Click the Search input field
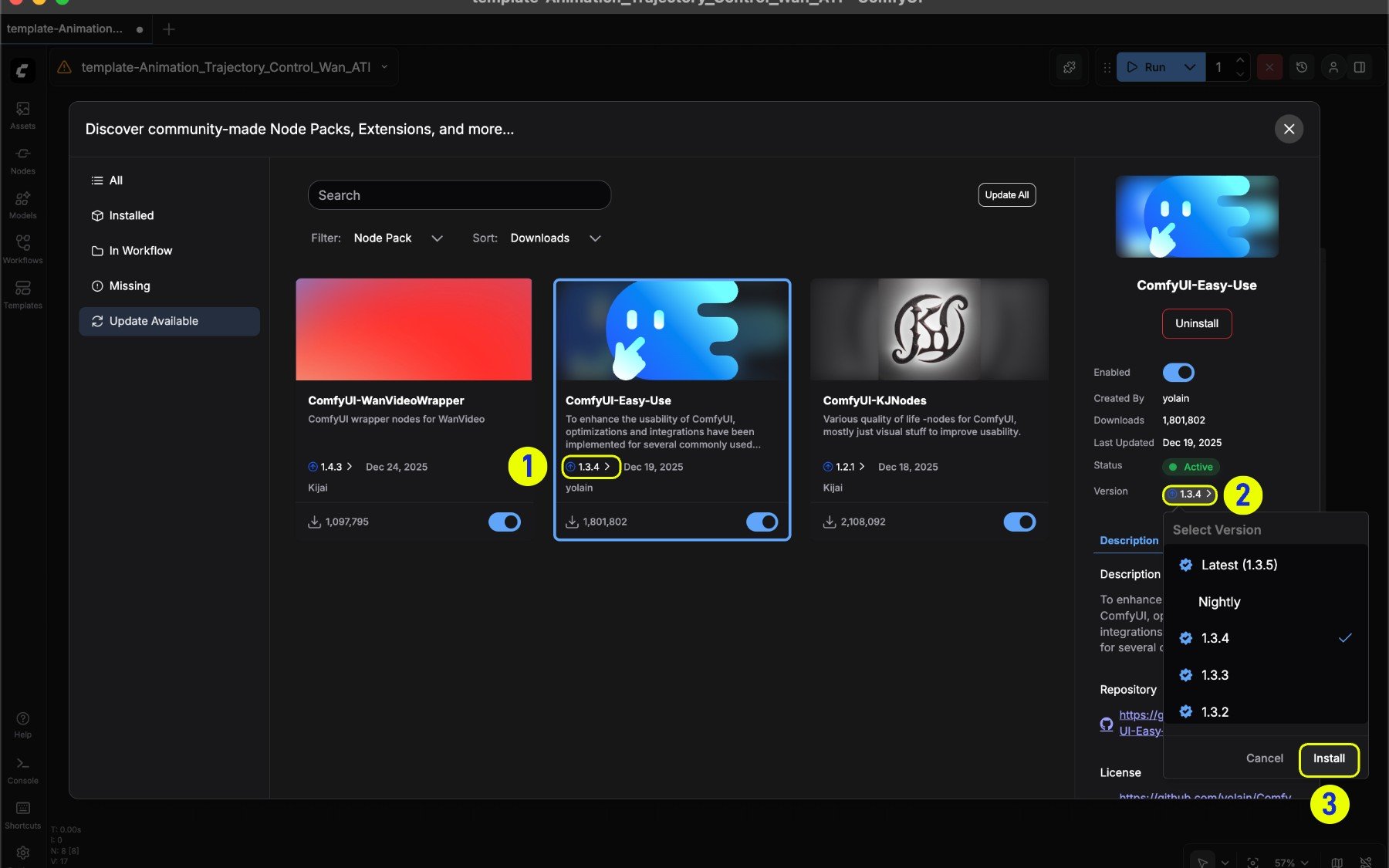 click(459, 195)
